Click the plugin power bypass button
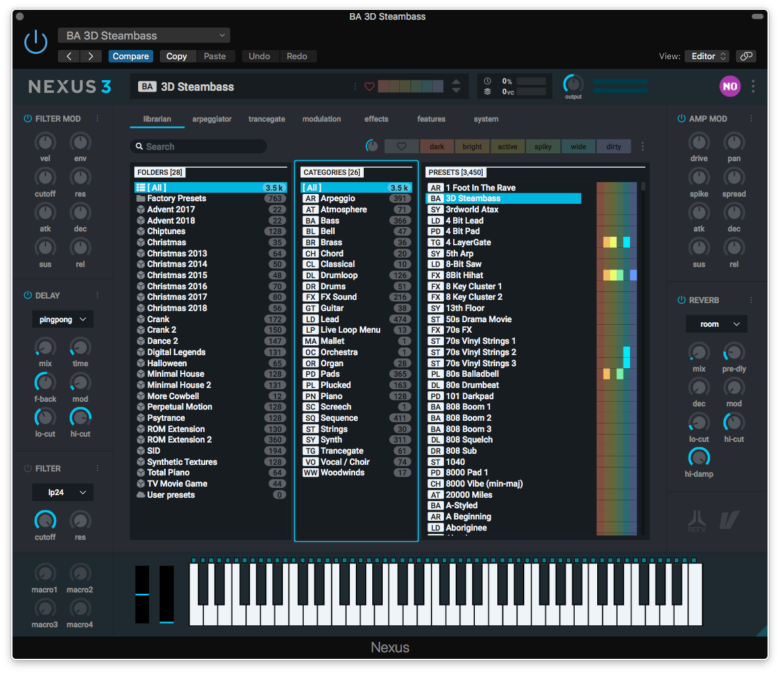Image resolution: width=780 pixels, height=674 pixels. (x=36, y=42)
